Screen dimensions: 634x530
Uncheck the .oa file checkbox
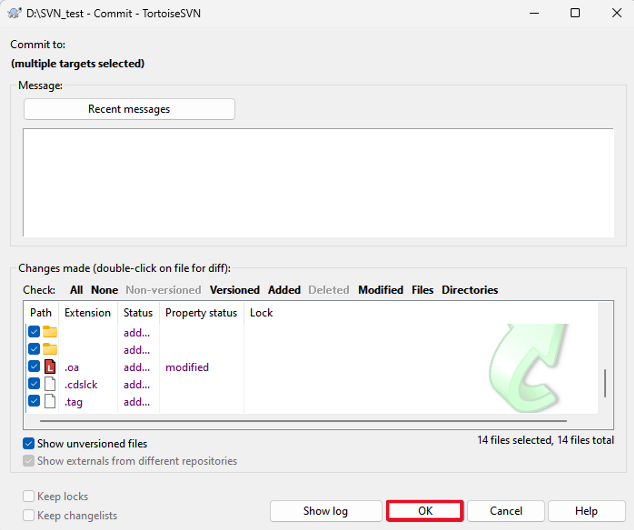34,366
